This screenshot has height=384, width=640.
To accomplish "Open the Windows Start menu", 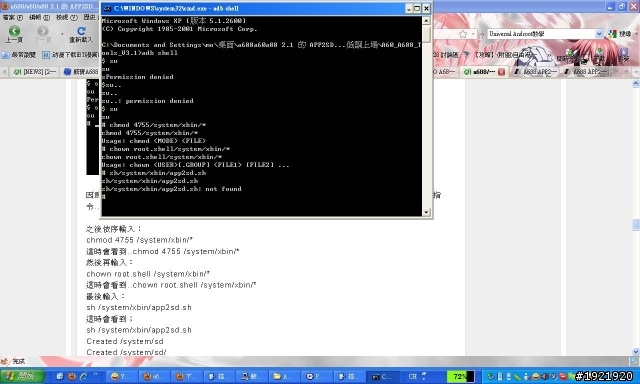I will [22, 376].
